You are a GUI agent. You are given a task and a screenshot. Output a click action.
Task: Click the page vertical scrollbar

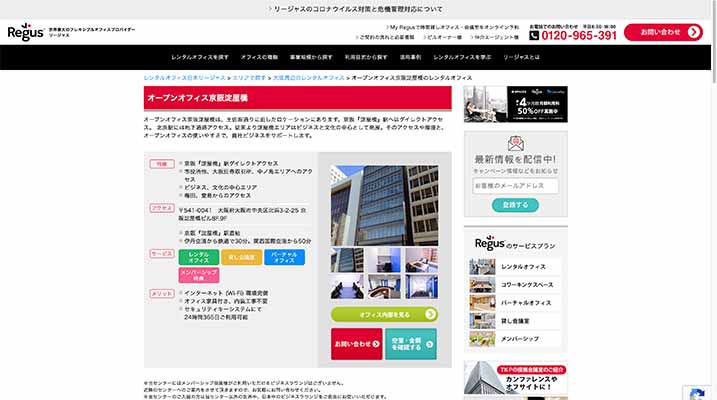pos(714,42)
